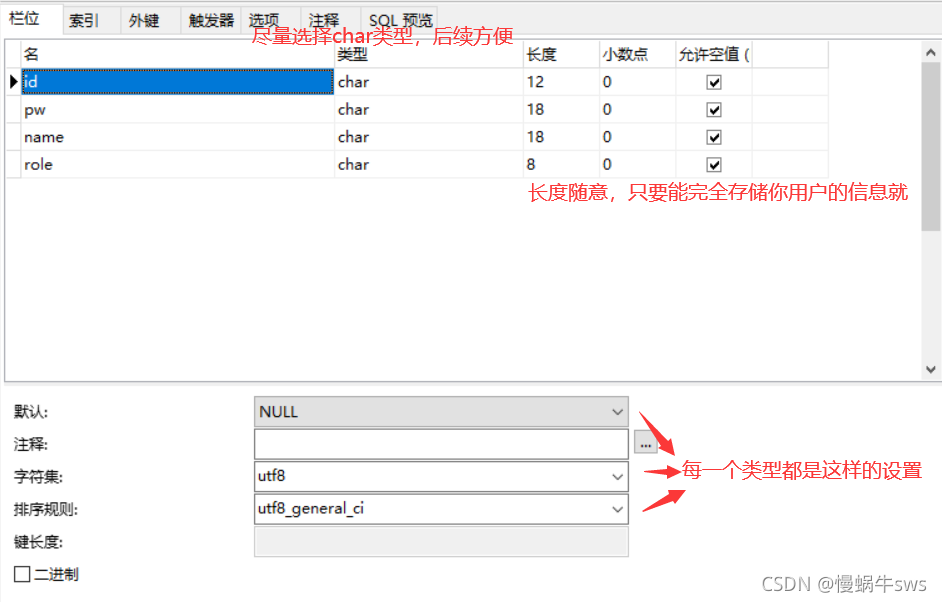Open the 外键 tab
Image resolution: width=942 pixels, height=602 pixels.
[x=150, y=21]
